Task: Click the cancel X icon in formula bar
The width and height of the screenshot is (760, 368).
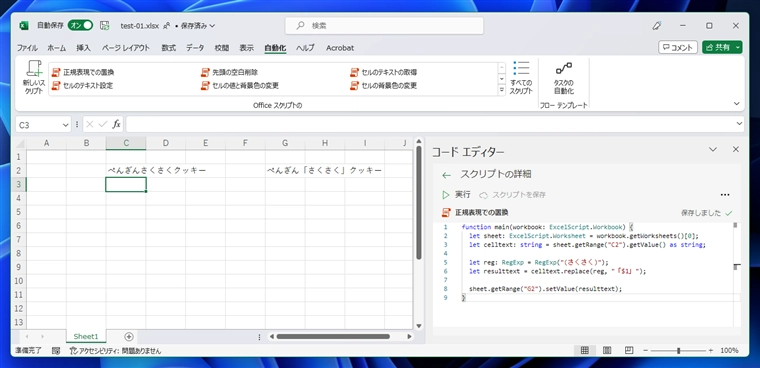Action: pyautogui.click(x=90, y=125)
